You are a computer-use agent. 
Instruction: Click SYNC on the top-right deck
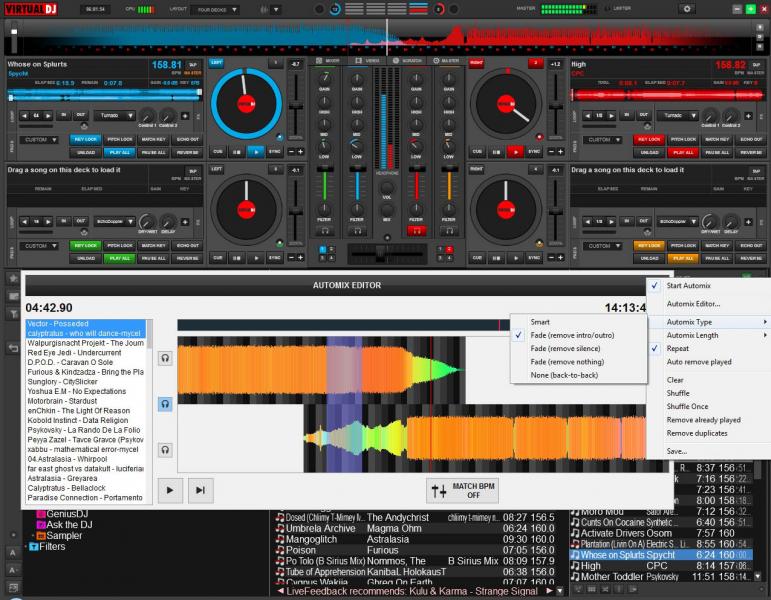coord(534,152)
